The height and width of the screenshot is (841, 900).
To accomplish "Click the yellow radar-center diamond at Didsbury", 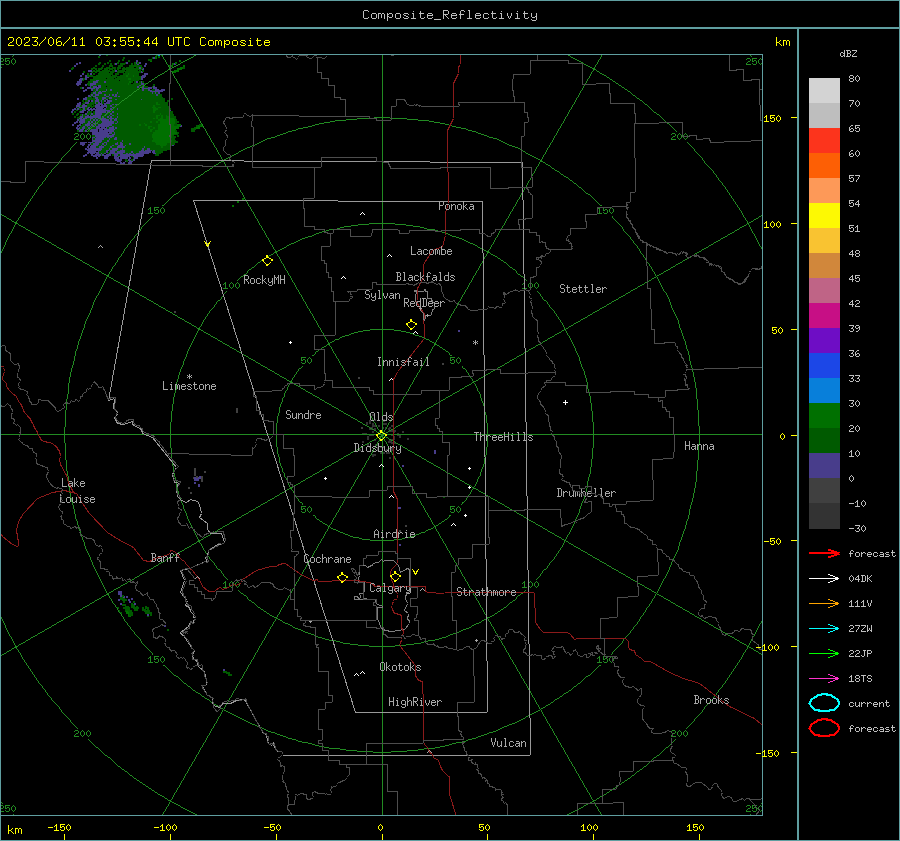I will click(x=381, y=435).
